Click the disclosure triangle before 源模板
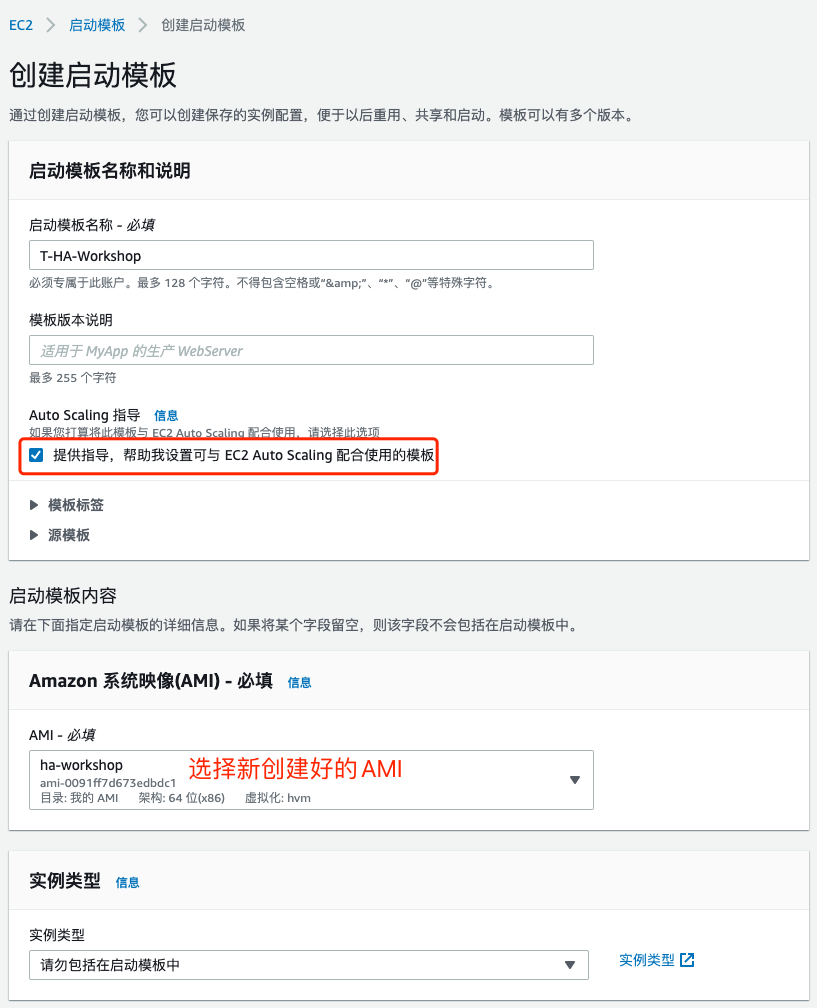Screen dimensions: 817x1008 tap(36, 534)
